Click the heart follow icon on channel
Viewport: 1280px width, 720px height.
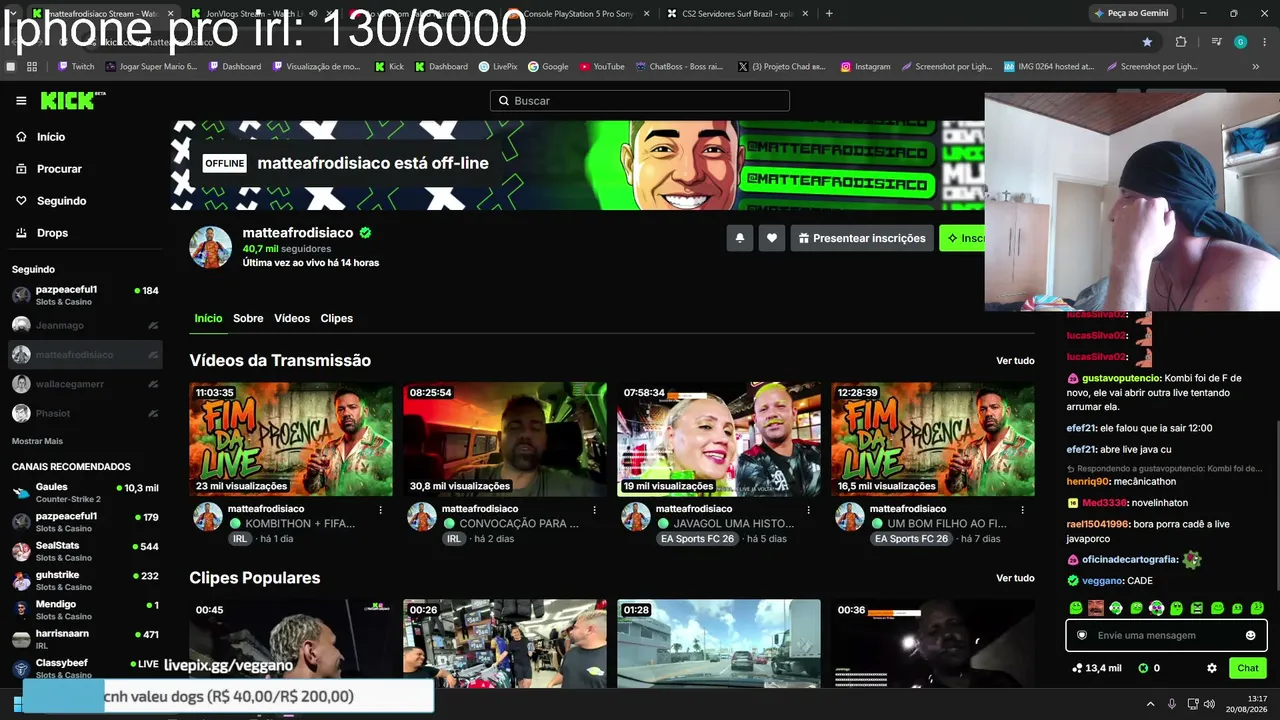772,238
